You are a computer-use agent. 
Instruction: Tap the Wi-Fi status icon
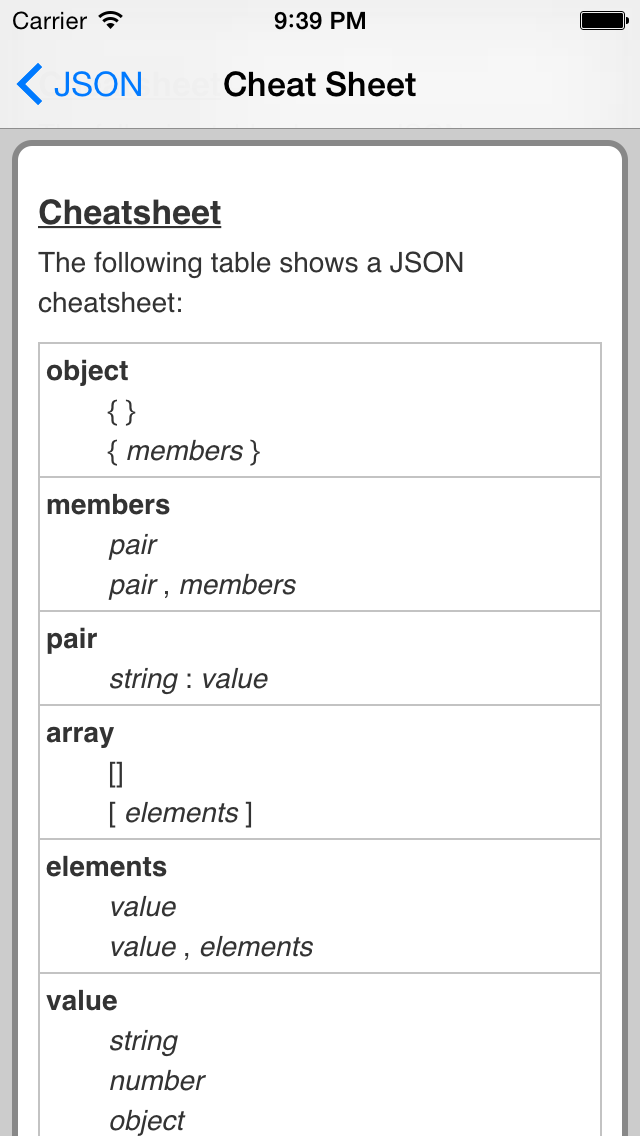pyautogui.click(x=109, y=20)
